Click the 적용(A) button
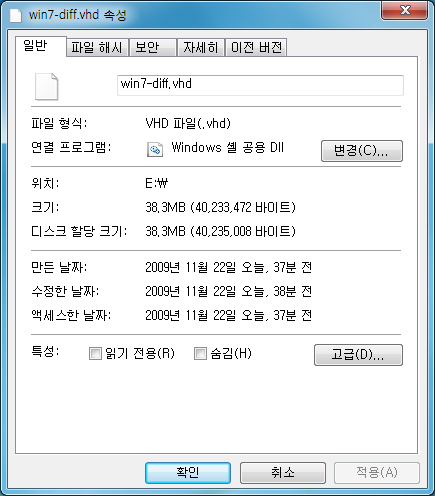Viewport: 435px width, 496px height. [377, 473]
